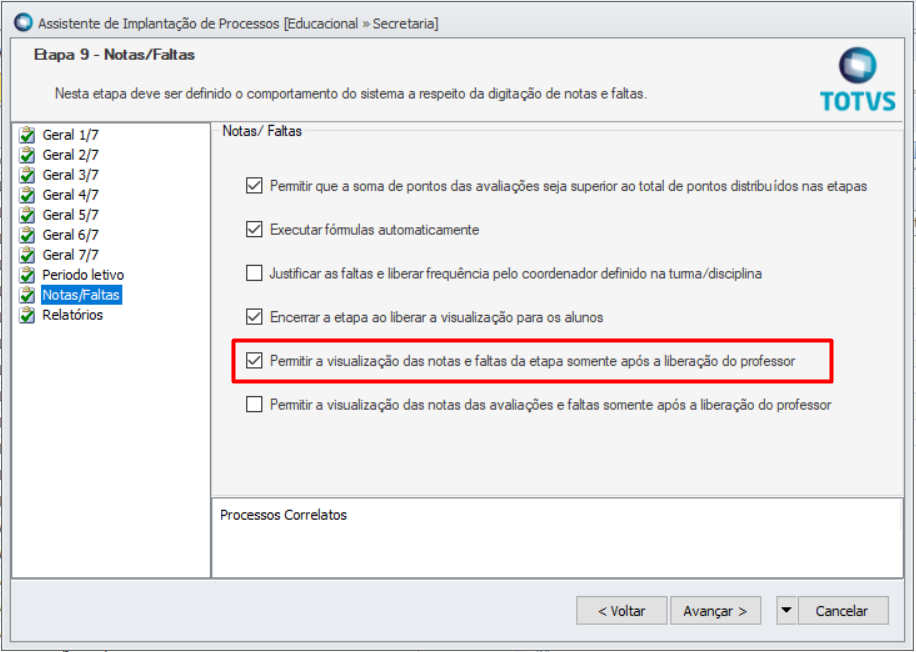This screenshot has height=652, width=916.
Task: Enable 'Justificar as faltas e liberar frequência' checkbox
Action: pos(254,273)
